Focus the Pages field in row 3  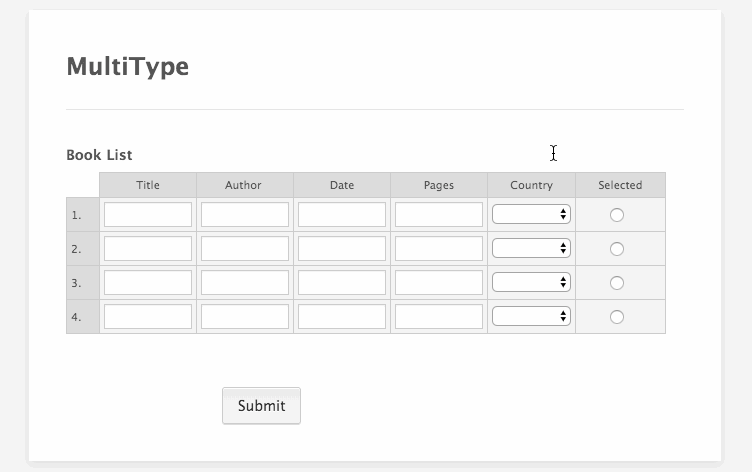click(x=439, y=283)
